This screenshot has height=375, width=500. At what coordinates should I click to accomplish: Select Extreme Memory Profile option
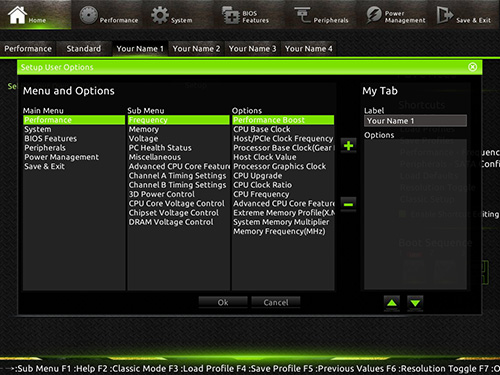[x=283, y=213]
